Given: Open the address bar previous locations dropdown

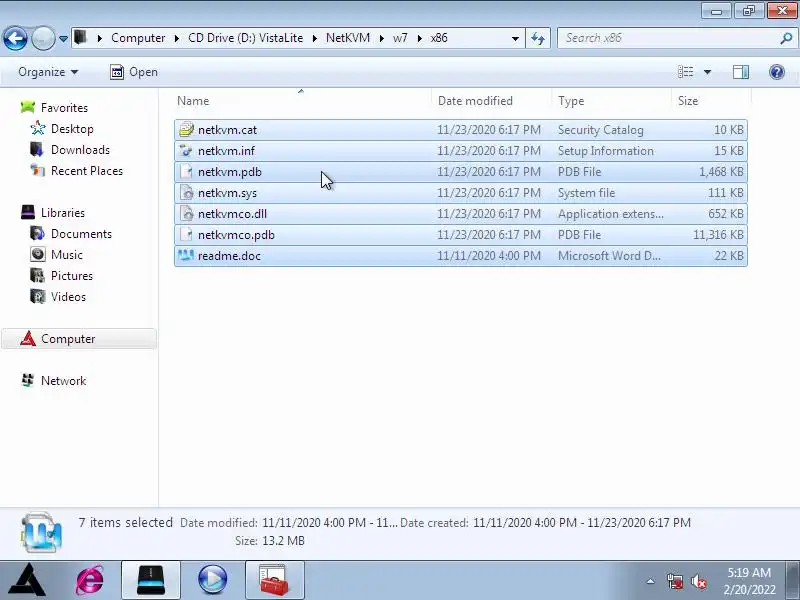Looking at the screenshot, I should 515,38.
